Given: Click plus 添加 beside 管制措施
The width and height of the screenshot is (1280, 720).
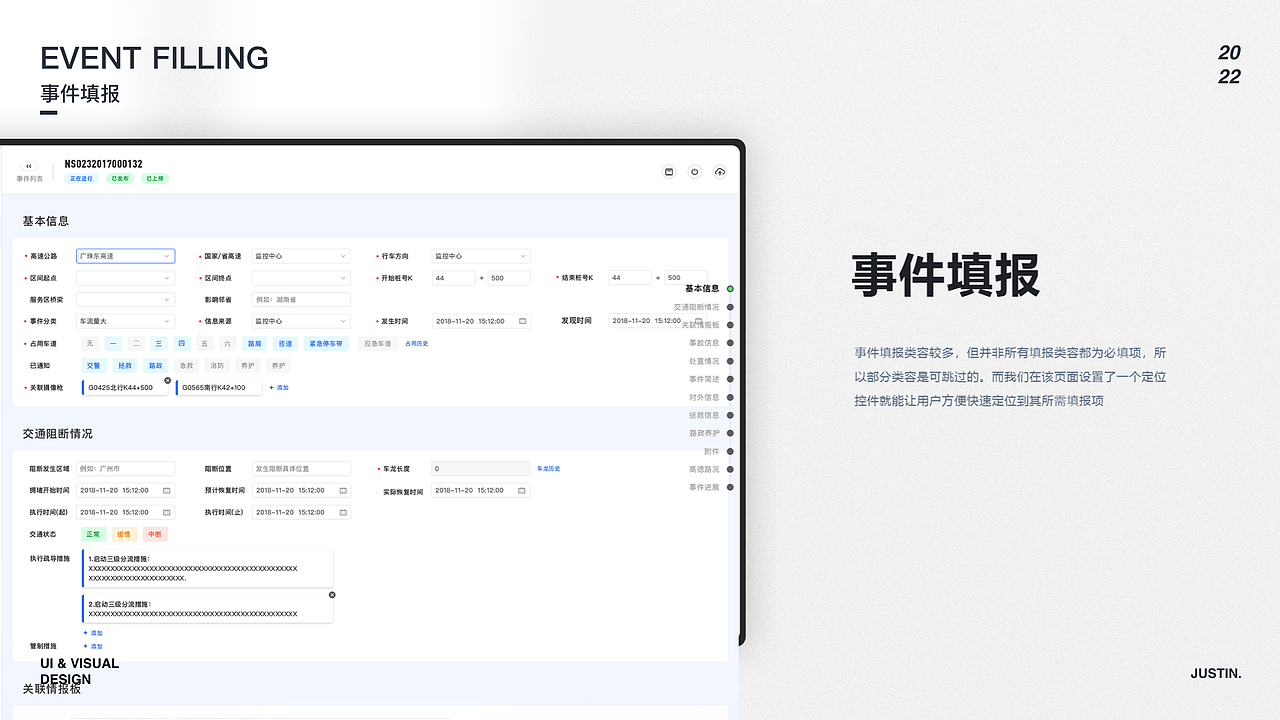Looking at the screenshot, I should [92, 646].
